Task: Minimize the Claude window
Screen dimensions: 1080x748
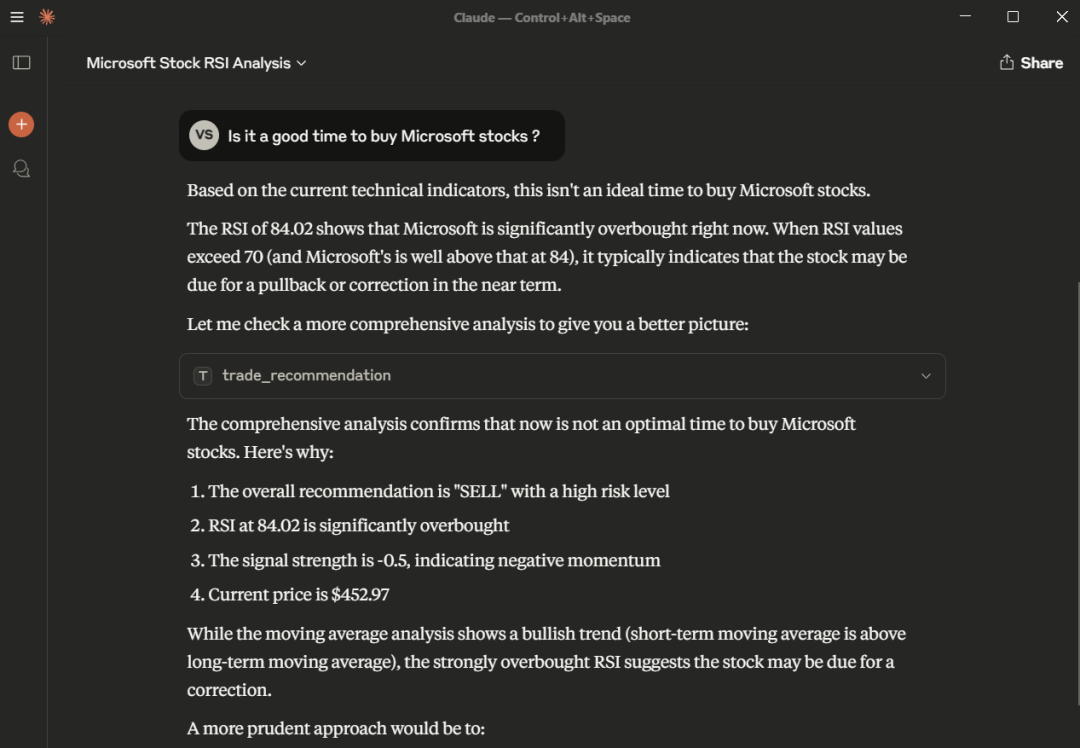Action: (x=965, y=17)
